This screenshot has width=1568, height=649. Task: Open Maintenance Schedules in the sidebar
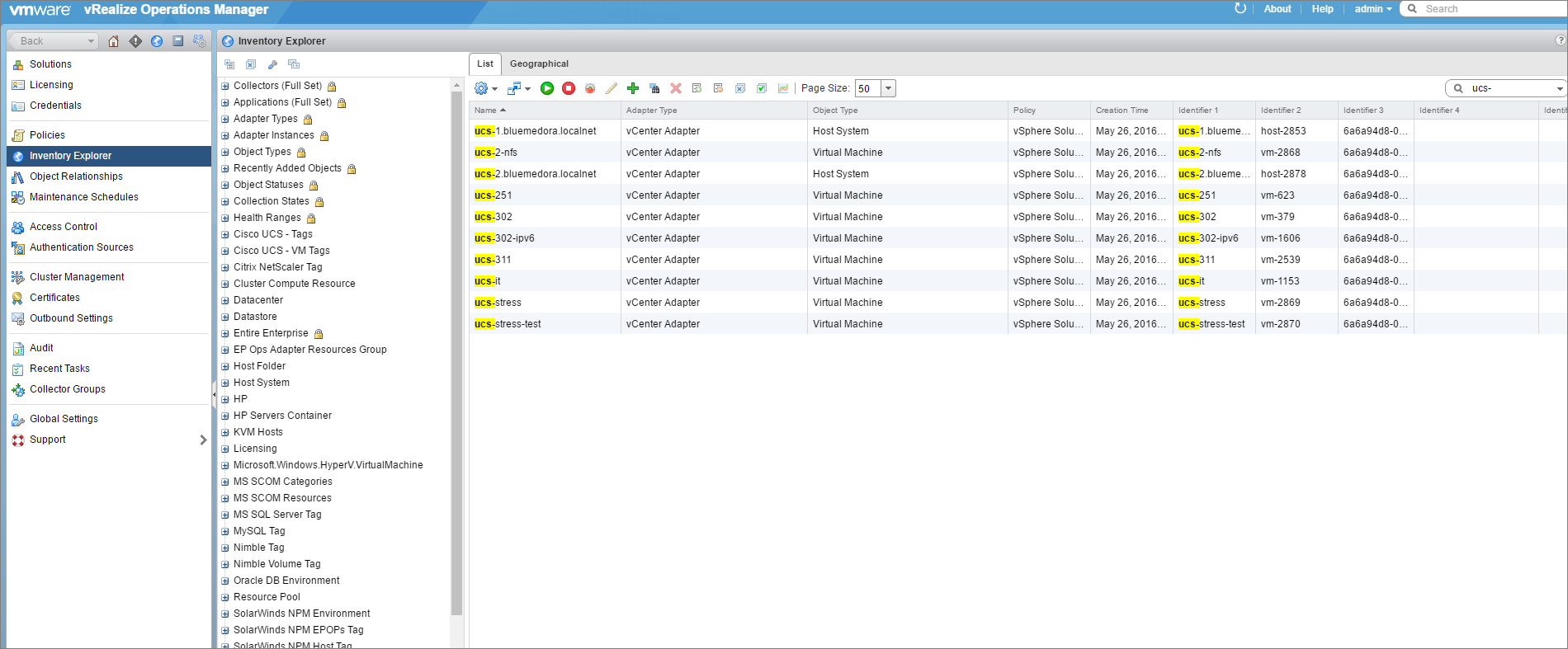(x=84, y=197)
